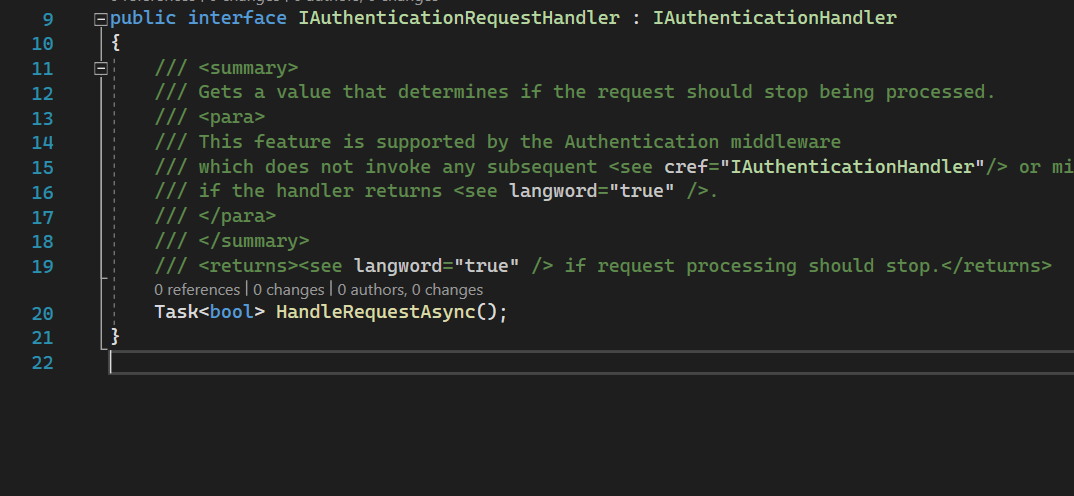Click line number 20 in the gutter

click(x=42, y=314)
